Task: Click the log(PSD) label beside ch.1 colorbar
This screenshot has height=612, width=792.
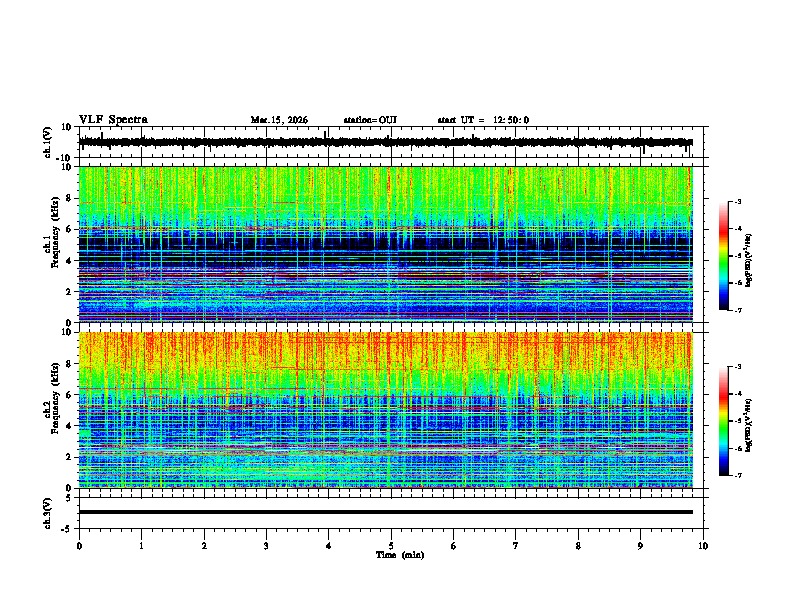Action: pyautogui.click(x=748, y=260)
